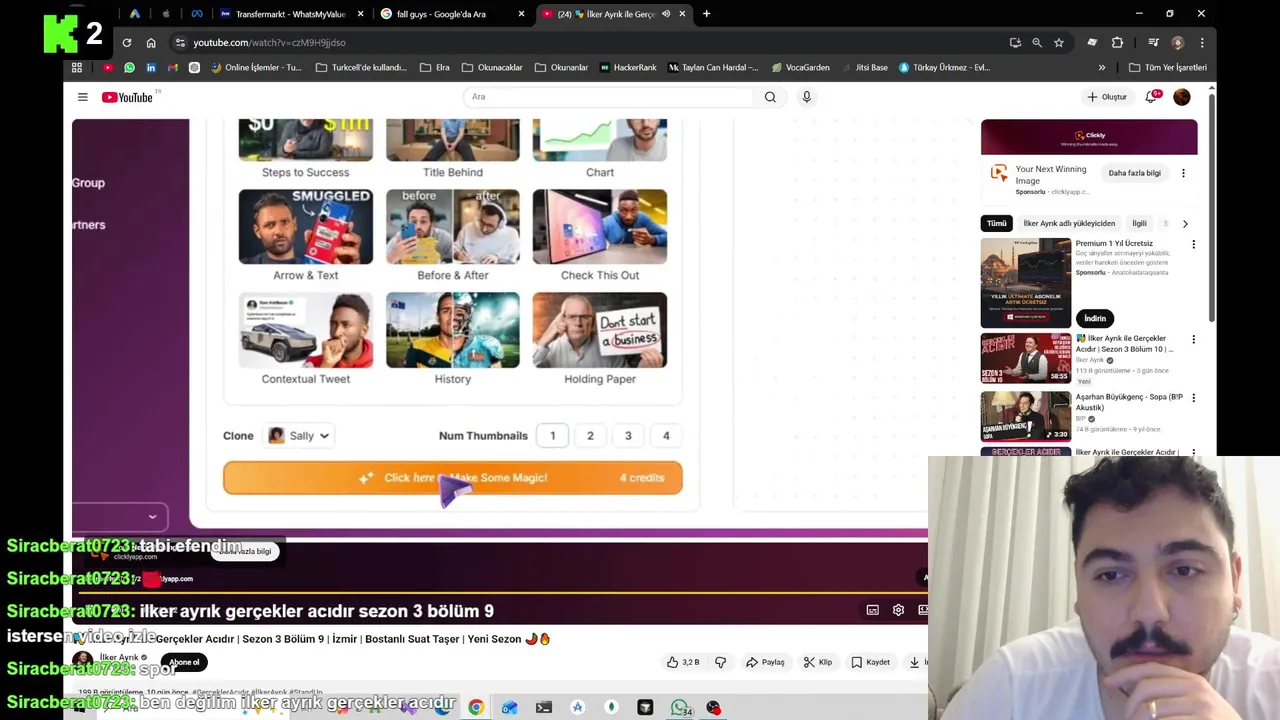This screenshot has width=1280, height=720.
Task: Open options for Premium 1 Yıl Ücretsiz ad
Action: pos(1193,244)
